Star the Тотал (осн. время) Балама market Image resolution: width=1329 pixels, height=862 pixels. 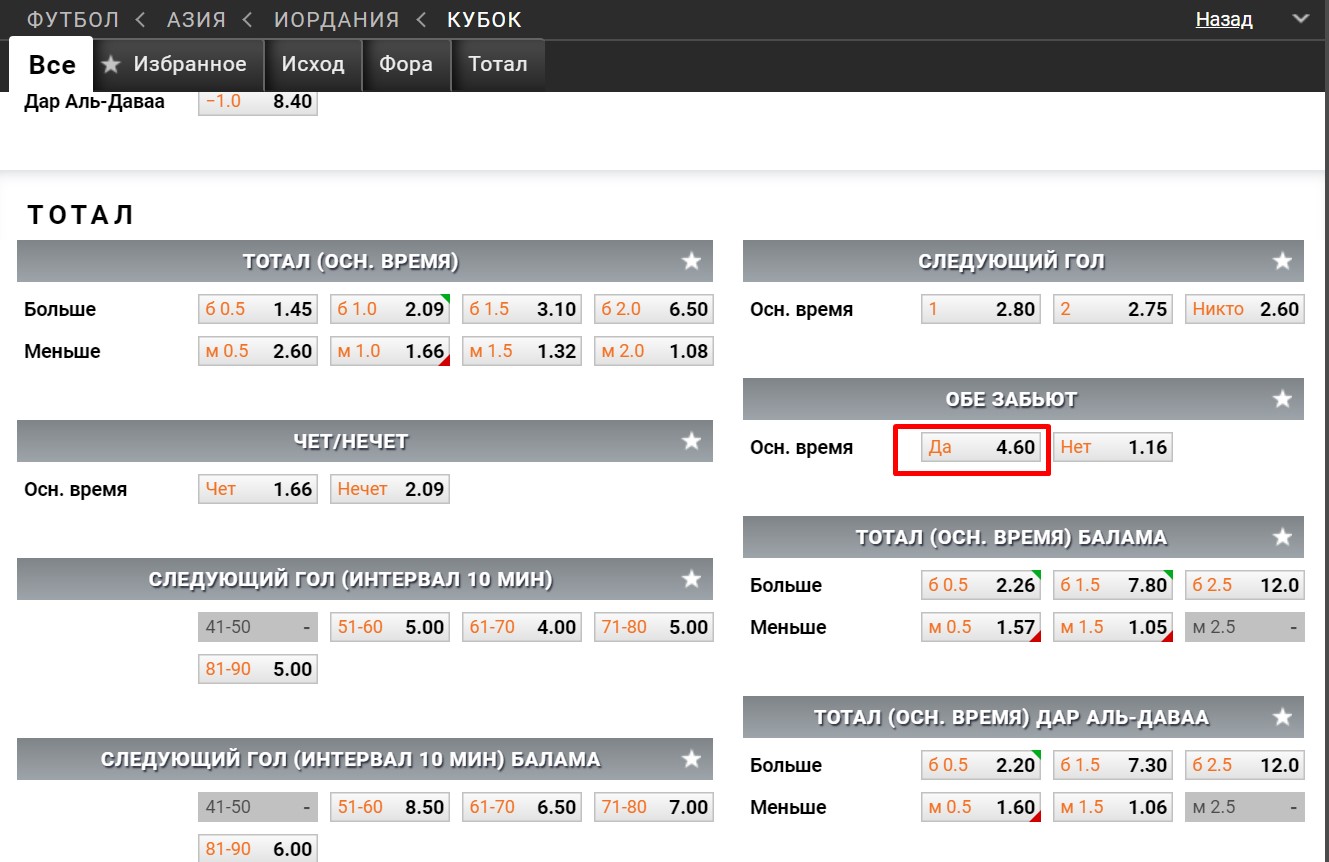point(1282,537)
